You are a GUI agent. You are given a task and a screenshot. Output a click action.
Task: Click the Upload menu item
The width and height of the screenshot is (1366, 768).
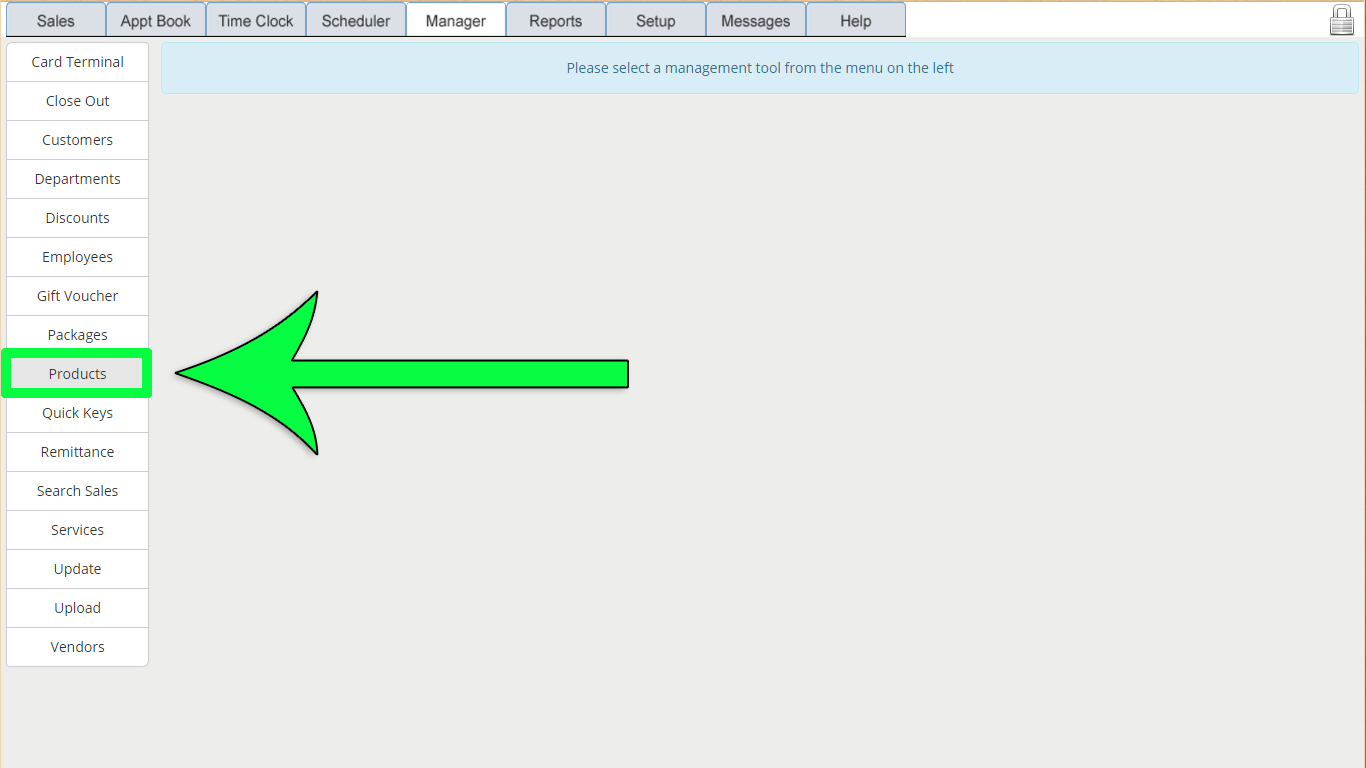(77, 608)
